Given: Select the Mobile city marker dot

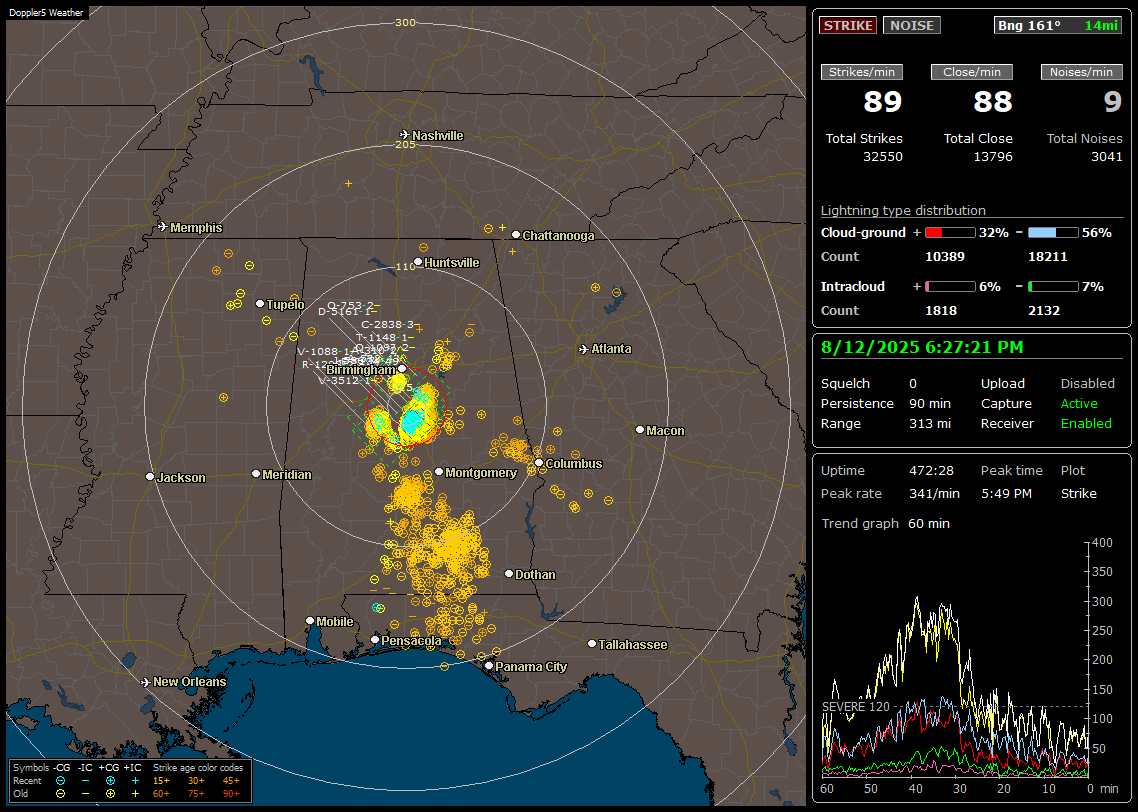Looking at the screenshot, I should [x=311, y=621].
